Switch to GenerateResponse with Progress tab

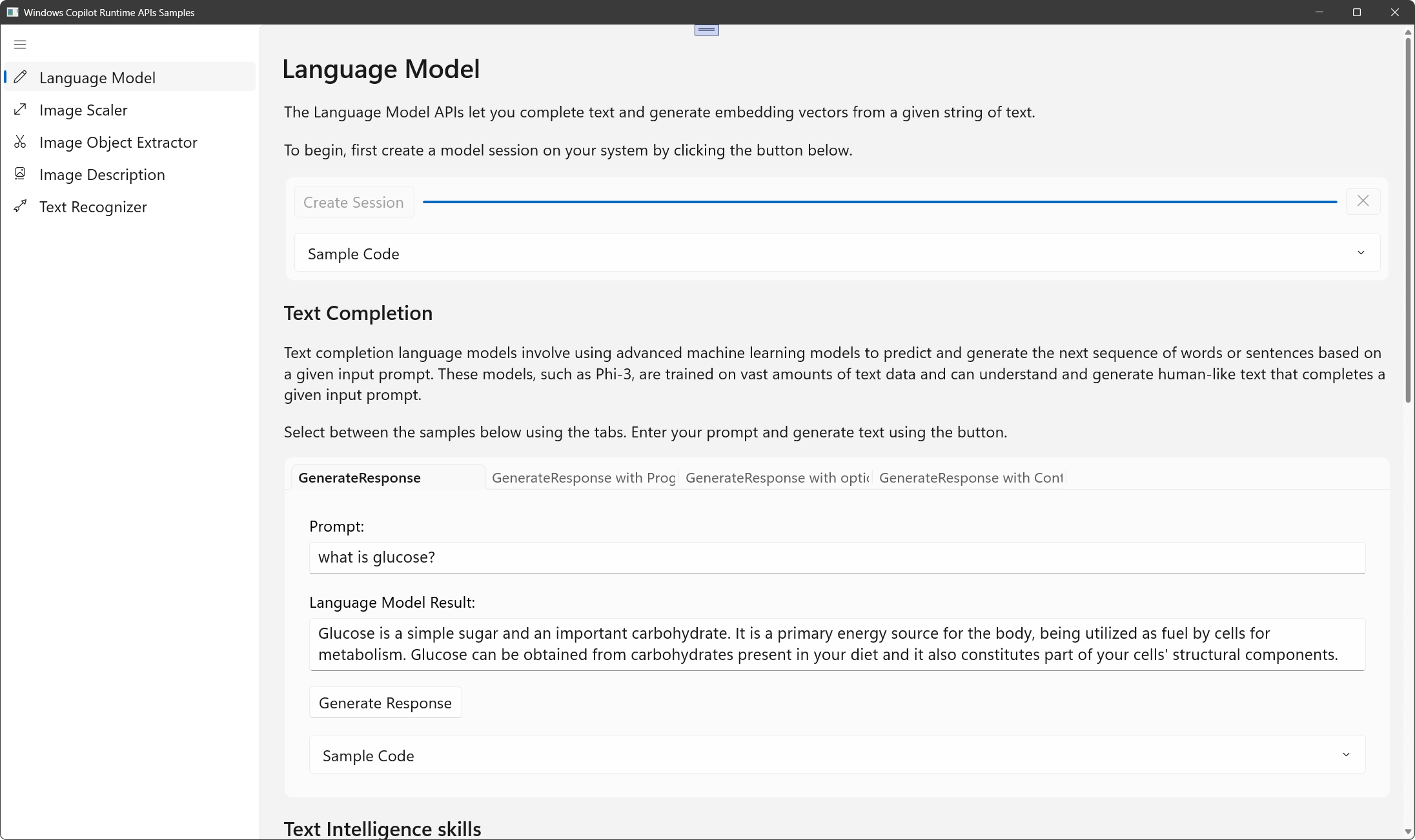click(x=583, y=478)
